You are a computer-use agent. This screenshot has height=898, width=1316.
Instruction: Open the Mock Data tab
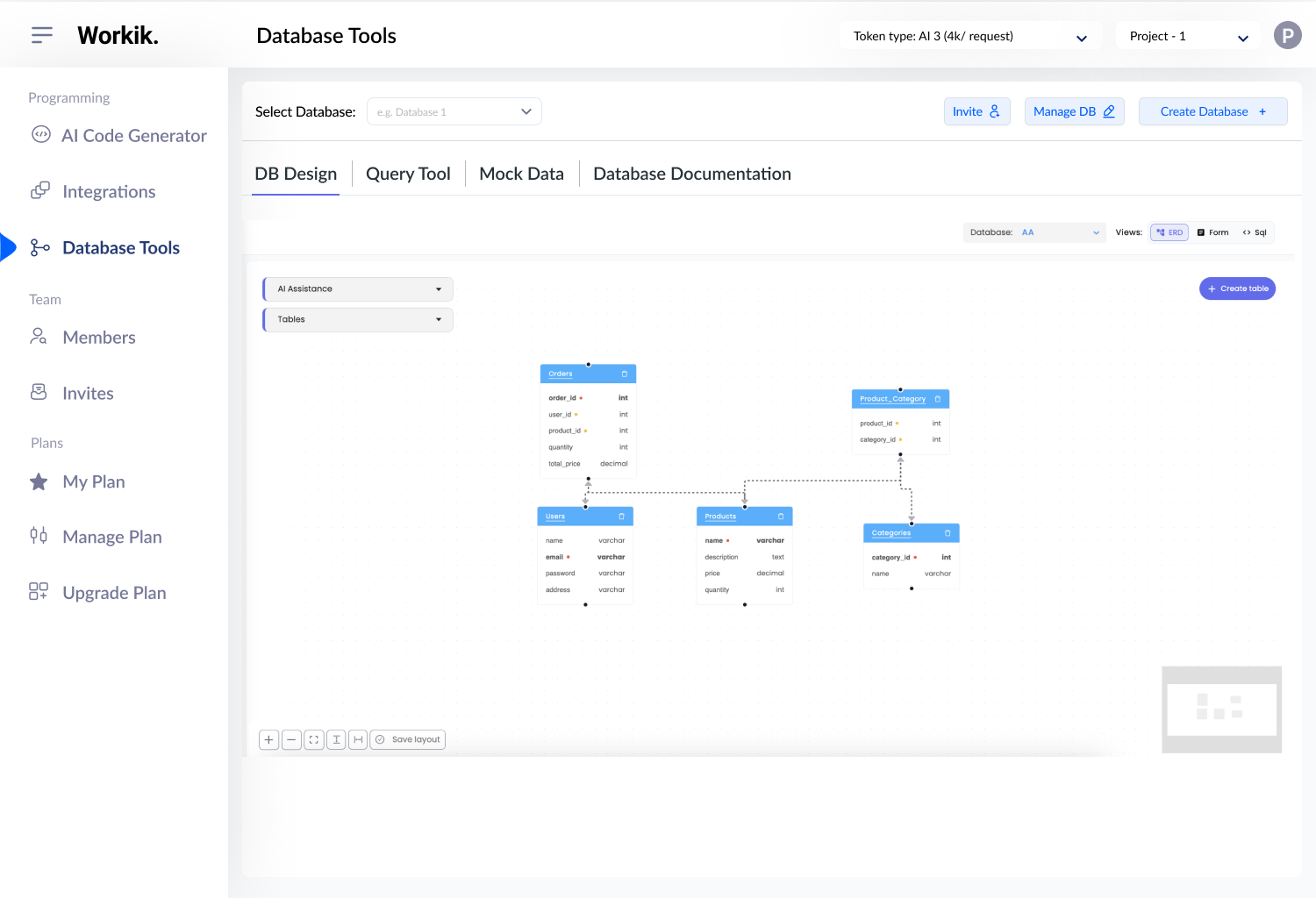[x=521, y=173]
